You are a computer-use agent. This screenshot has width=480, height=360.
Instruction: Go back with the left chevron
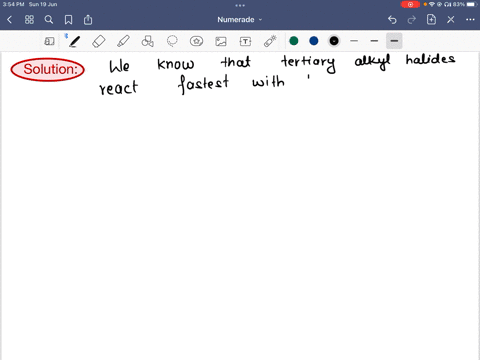tap(9, 20)
